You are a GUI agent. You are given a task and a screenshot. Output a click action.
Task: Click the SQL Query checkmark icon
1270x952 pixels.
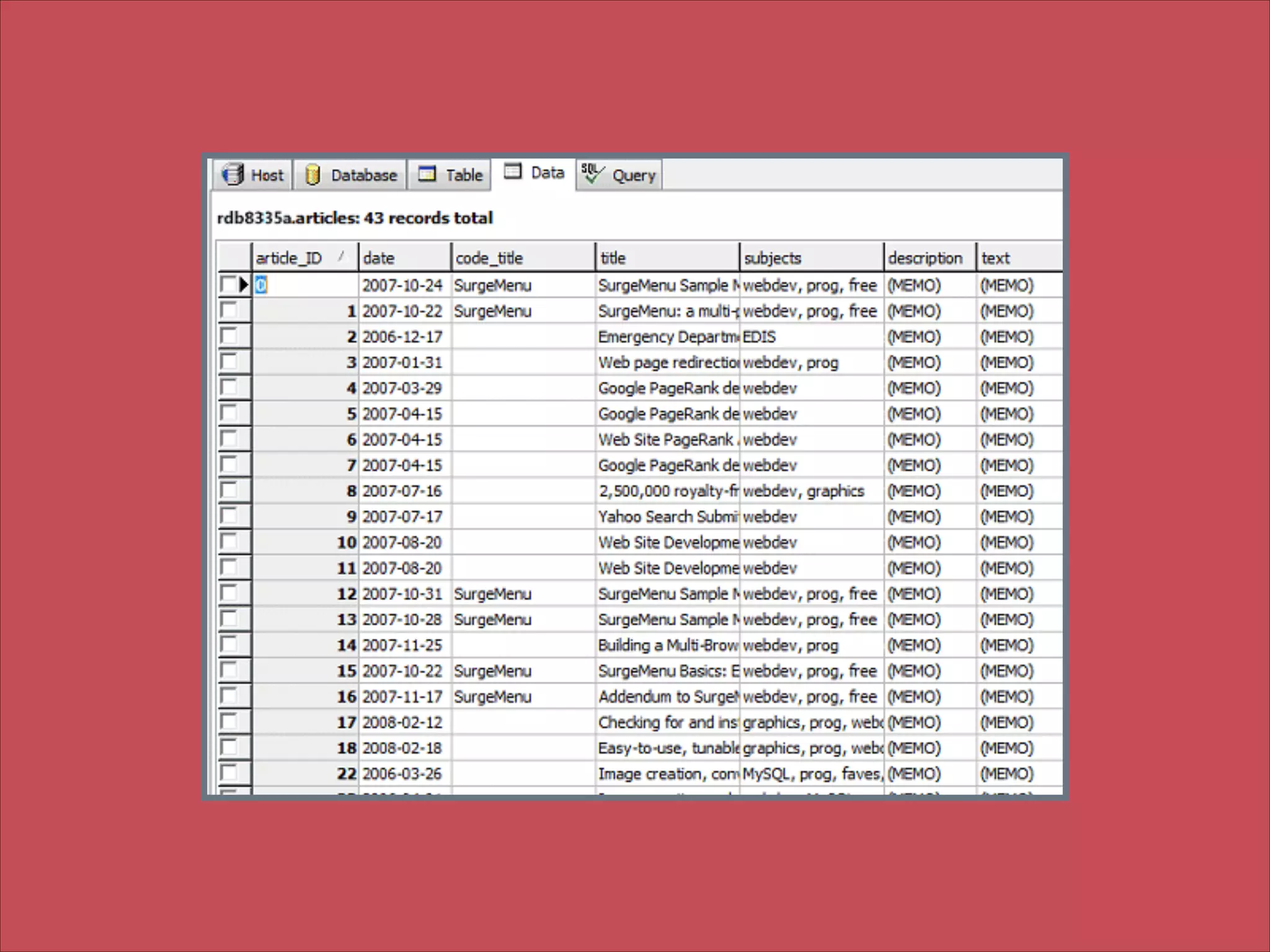pyautogui.click(x=592, y=174)
